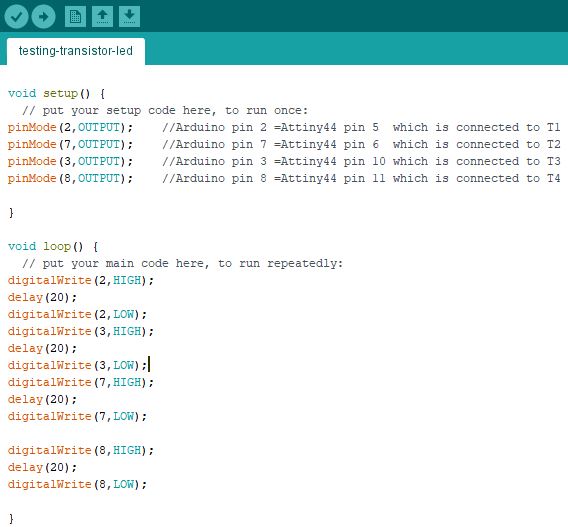Click the line digitalWrite(8,HIGH);
The image size is (568, 527).
click(x=81, y=451)
